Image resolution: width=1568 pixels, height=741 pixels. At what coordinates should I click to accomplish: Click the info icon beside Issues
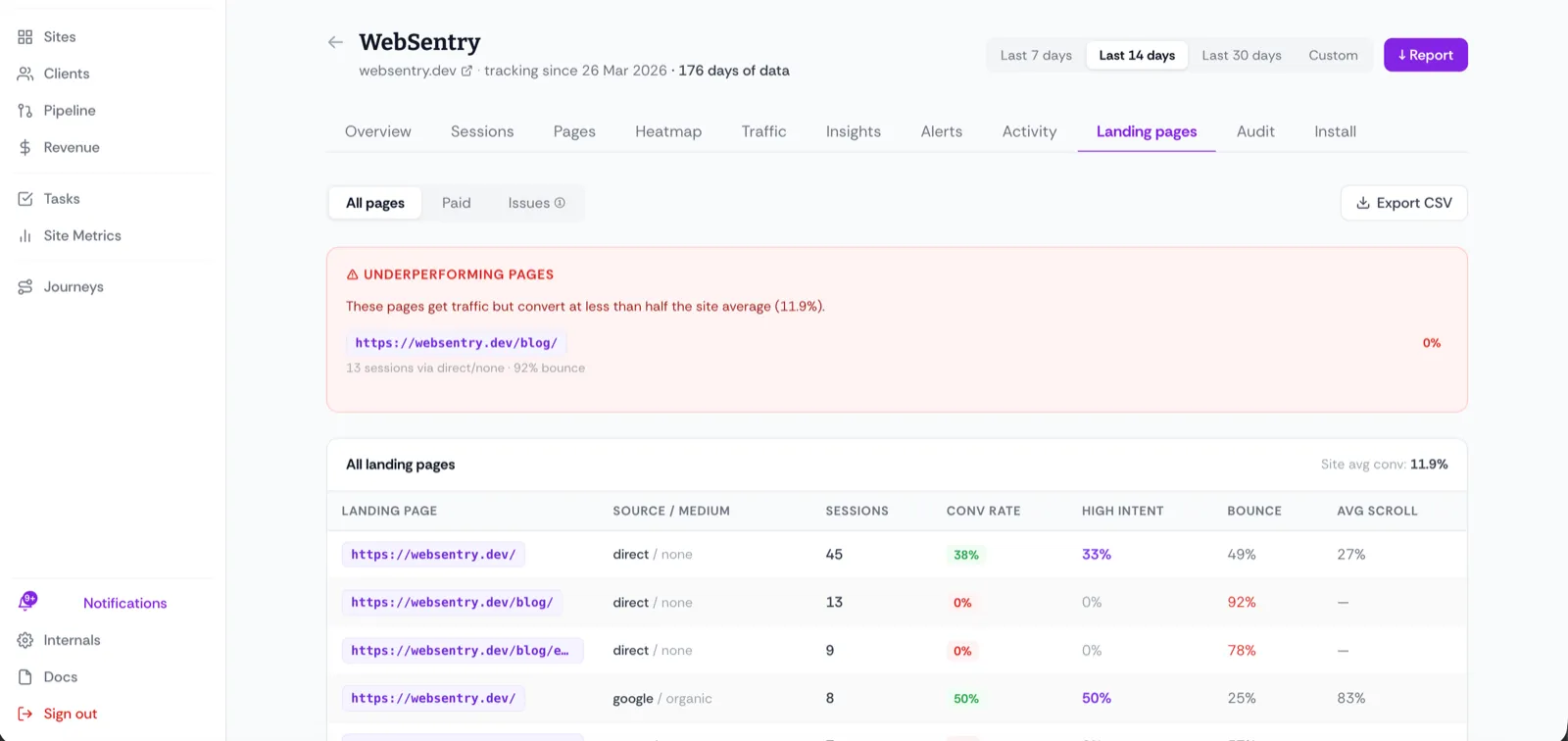(560, 203)
